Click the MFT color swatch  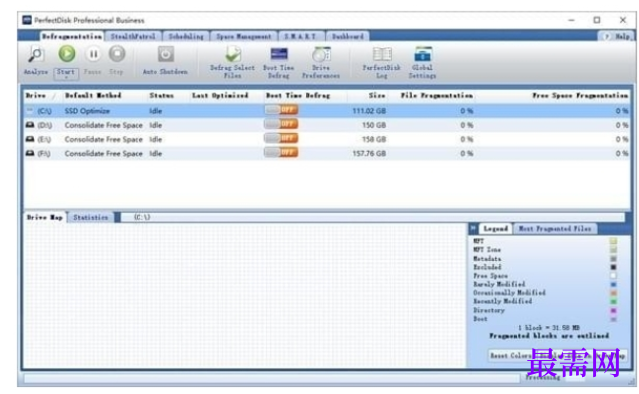tap(613, 241)
